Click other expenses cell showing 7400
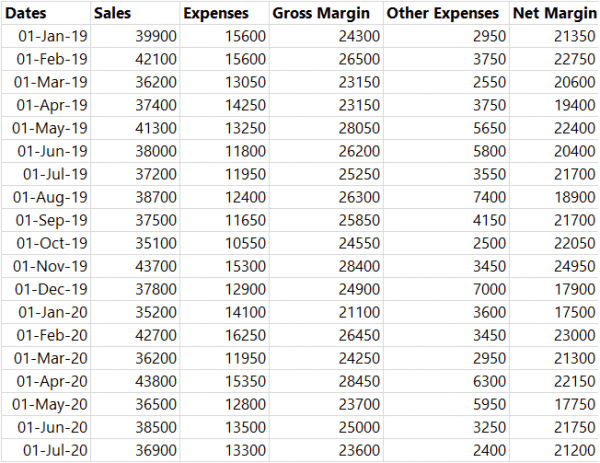 (x=447, y=197)
